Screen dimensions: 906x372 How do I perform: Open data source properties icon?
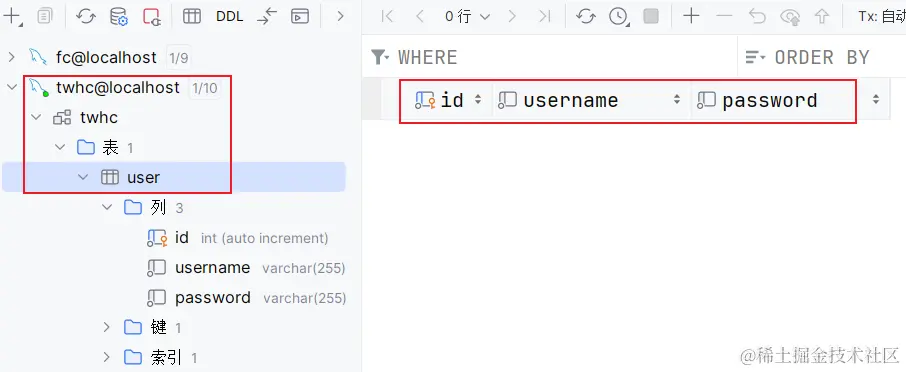click(x=118, y=16)
